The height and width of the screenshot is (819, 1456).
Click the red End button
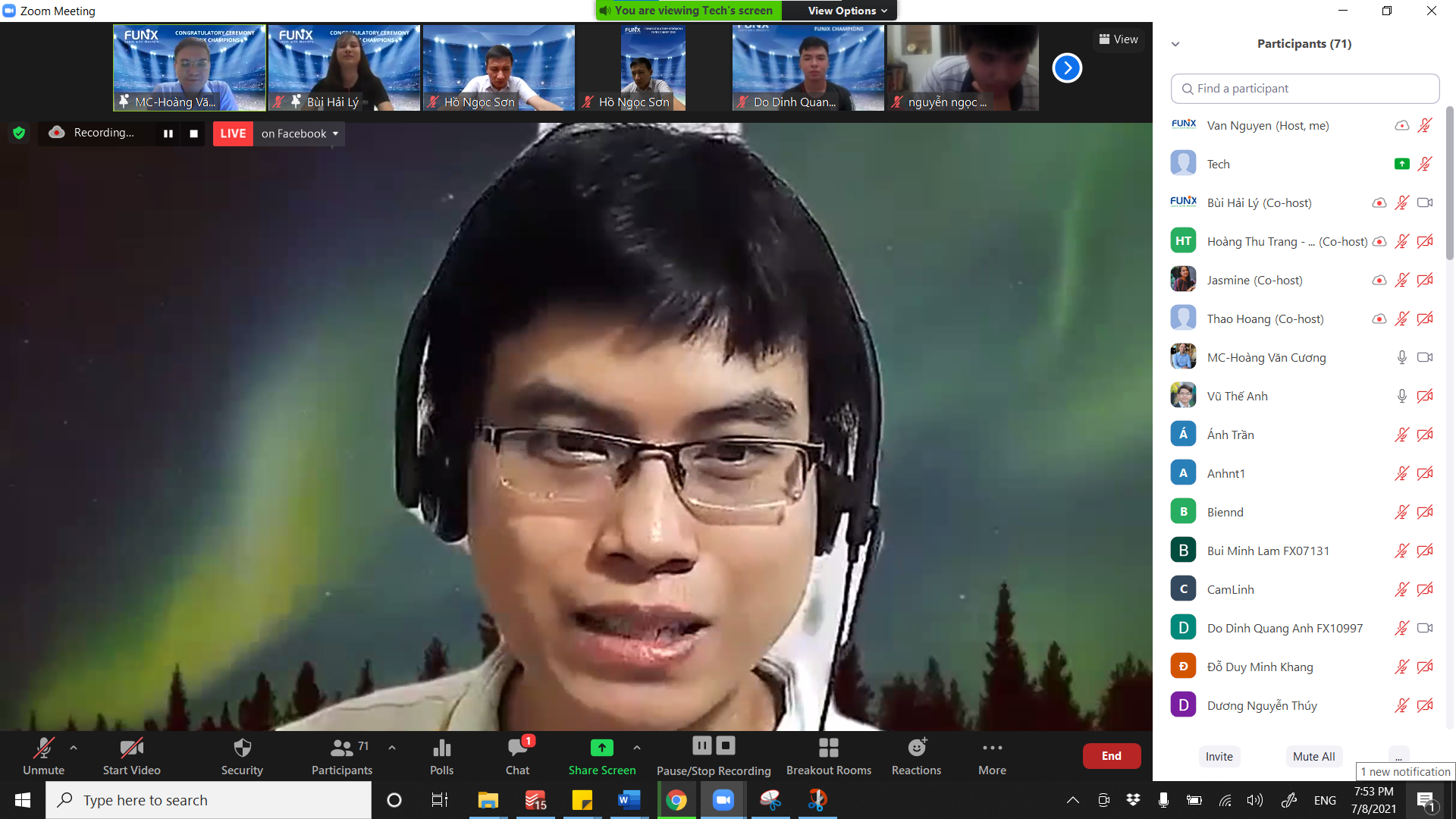(x=1111, y=756)
